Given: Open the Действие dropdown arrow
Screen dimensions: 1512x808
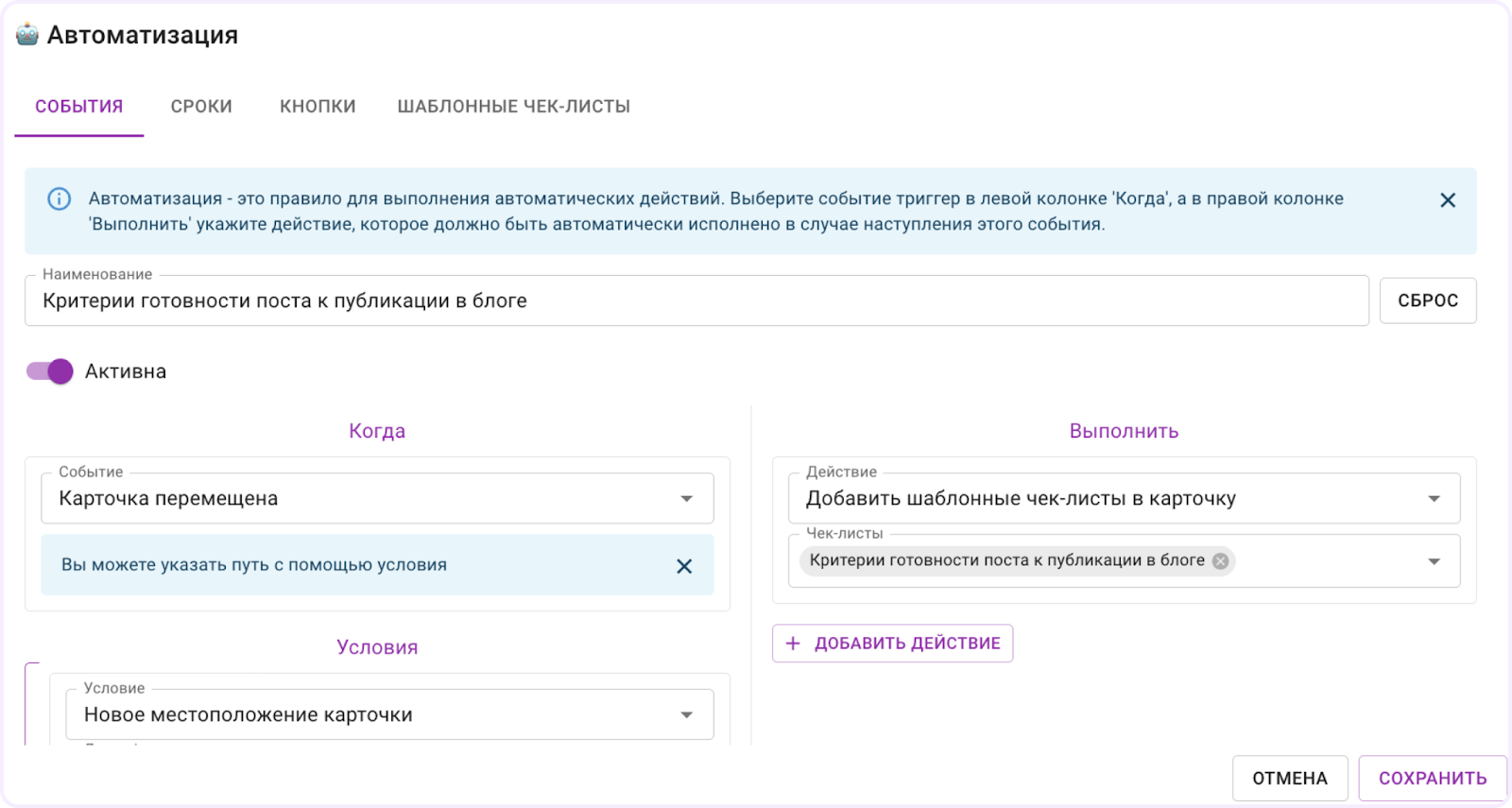Looking at the screenshot, I should point(1434,499).
